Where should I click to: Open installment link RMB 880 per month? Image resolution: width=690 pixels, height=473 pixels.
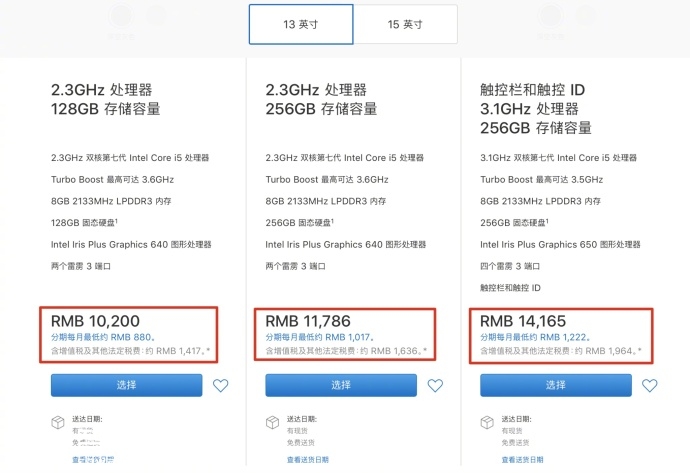[x=103, y=337]
